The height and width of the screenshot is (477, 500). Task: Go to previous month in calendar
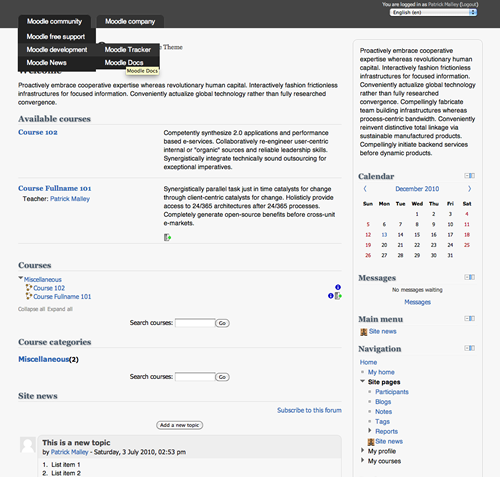tap(365, 189)
